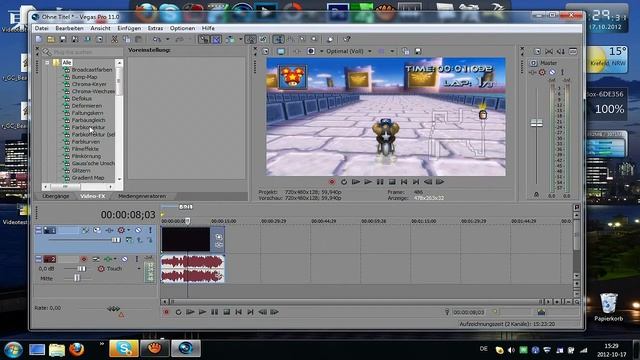Toggle enable snapping in main toolbar
This screenshot has height=360, width=640.
[x=203, y=39]
